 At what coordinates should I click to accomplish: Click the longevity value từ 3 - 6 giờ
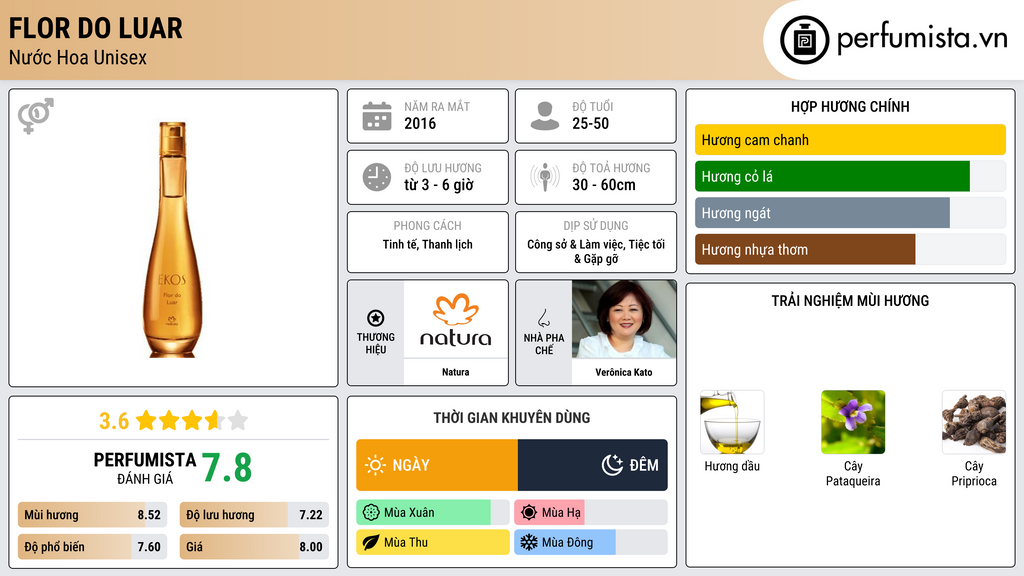click(x=439, y=185)
